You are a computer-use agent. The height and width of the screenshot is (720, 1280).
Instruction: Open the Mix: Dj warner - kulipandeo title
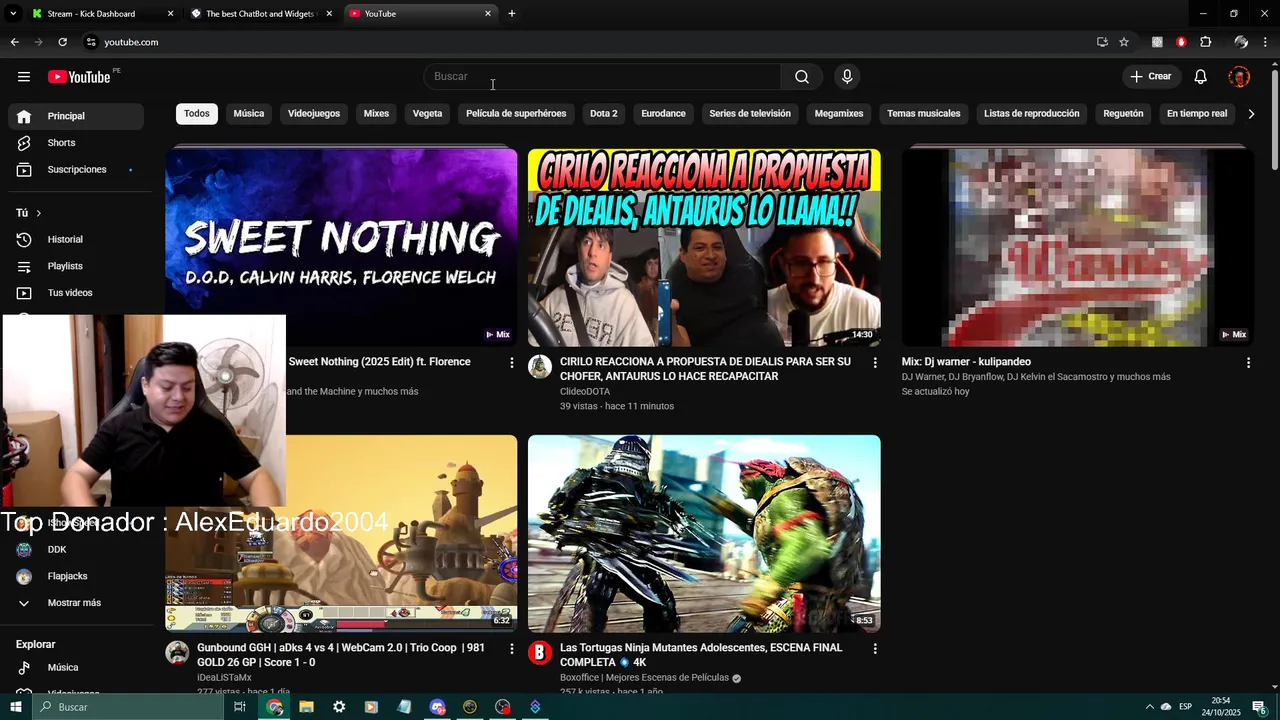coord(966,362)
